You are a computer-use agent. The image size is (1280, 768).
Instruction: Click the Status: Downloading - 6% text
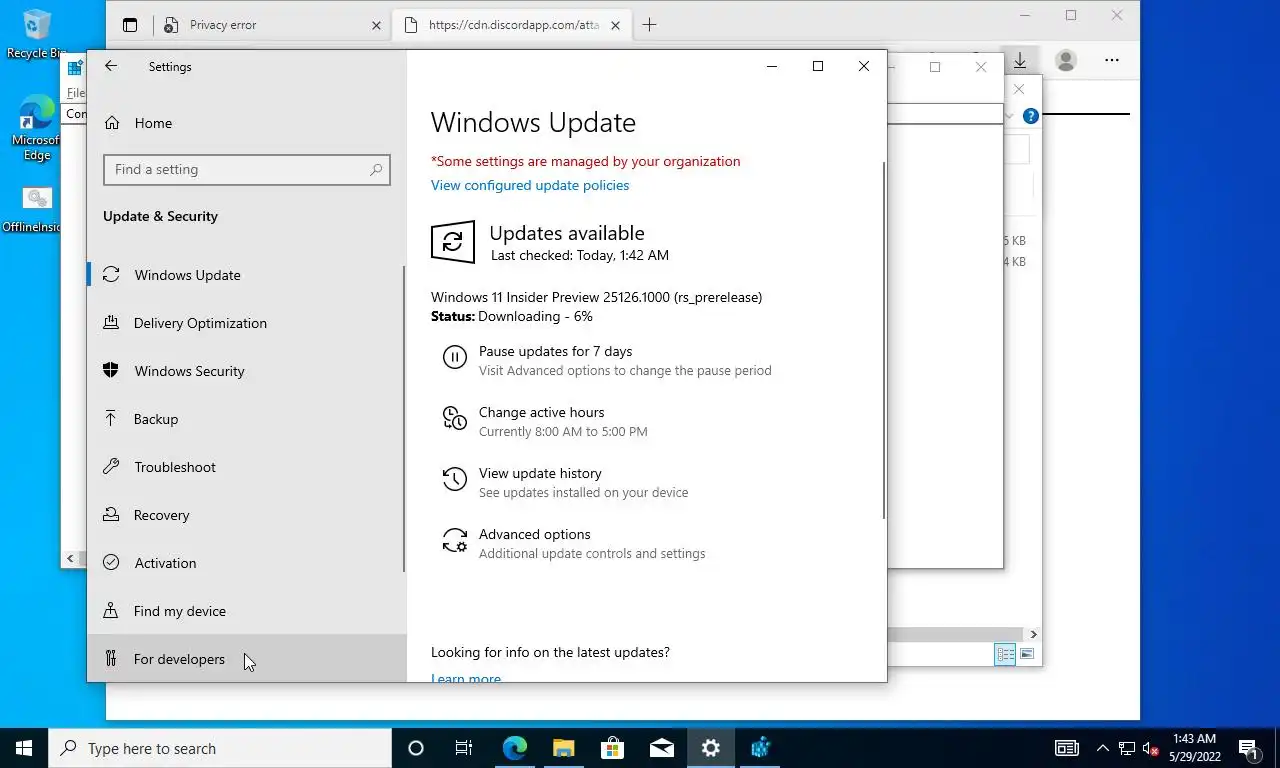[512, 316]
